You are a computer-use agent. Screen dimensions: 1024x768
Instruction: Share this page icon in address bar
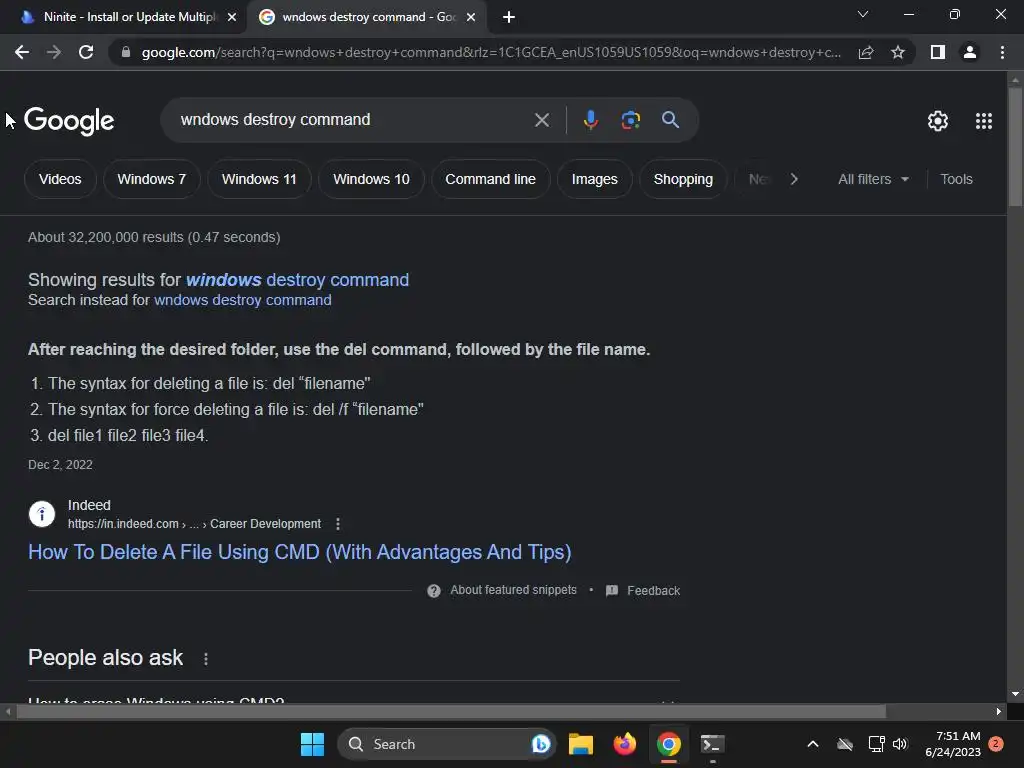click(x=866, y=52)
